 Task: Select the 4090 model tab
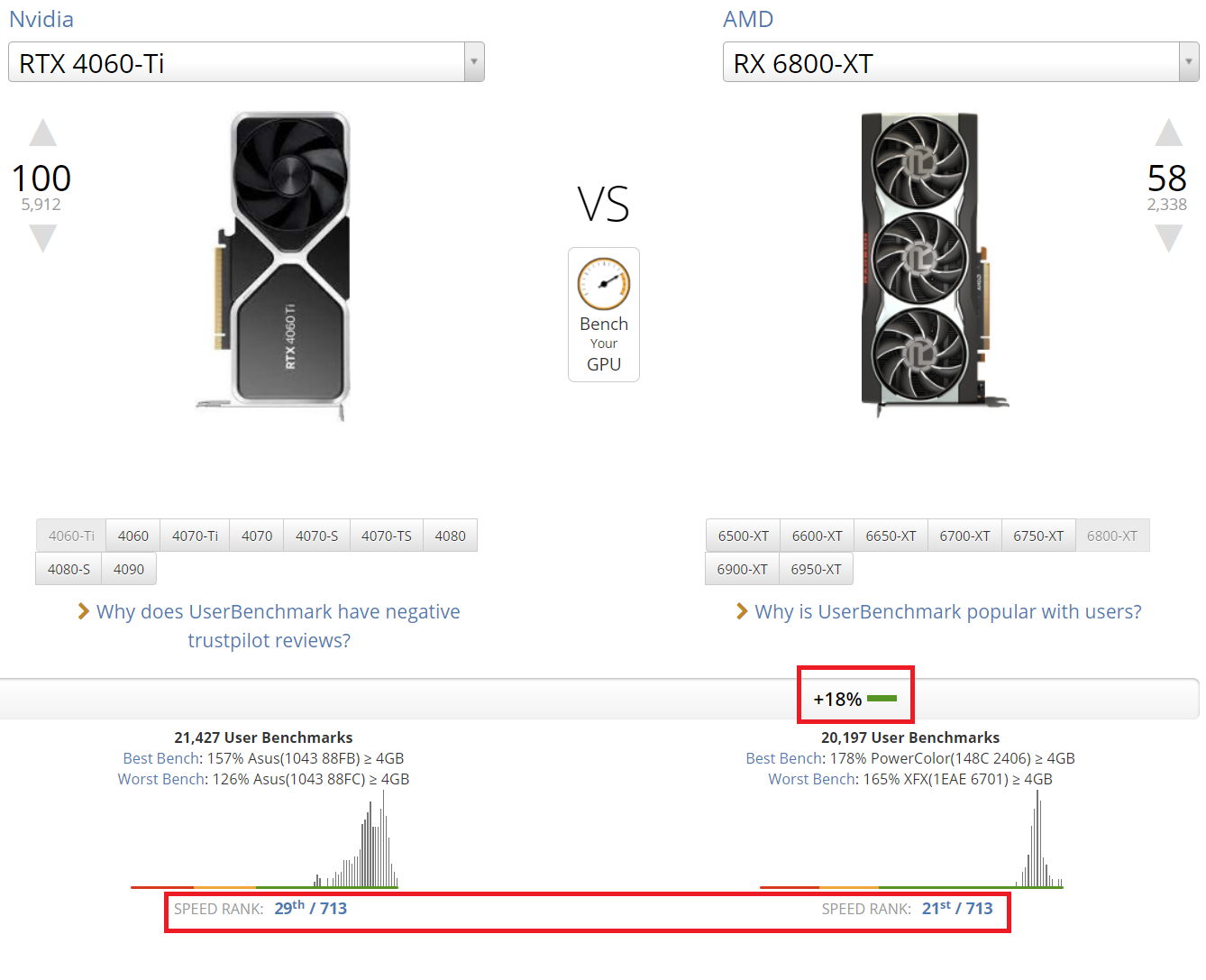[x=129, y=570]
